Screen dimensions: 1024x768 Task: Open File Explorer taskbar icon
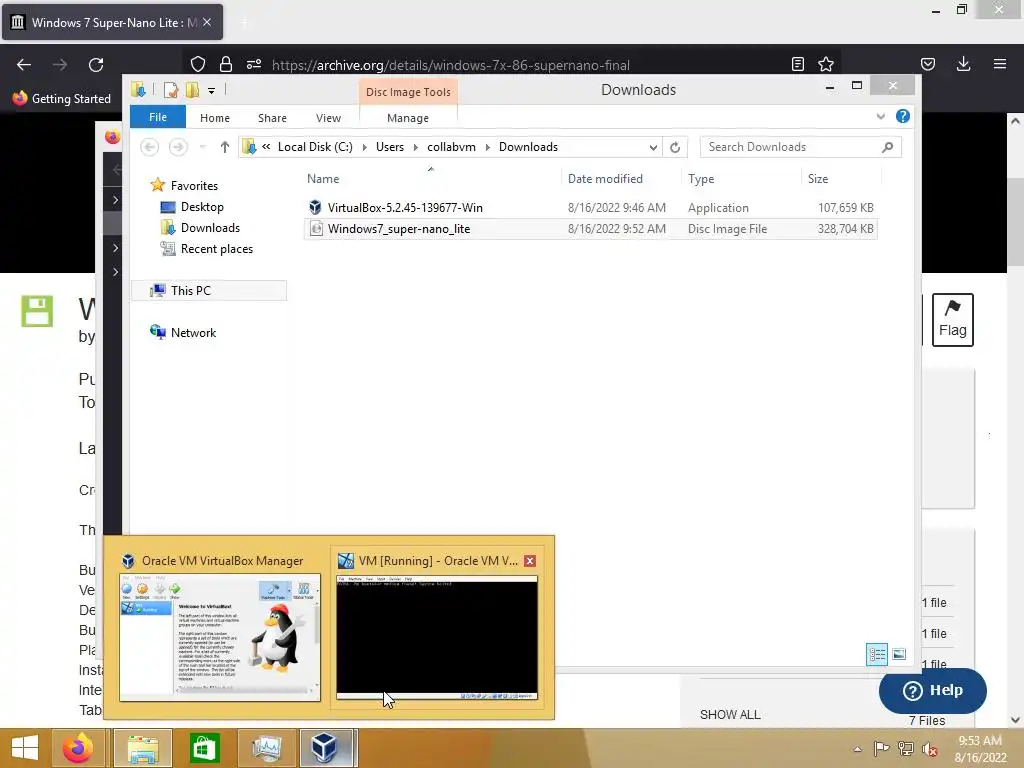143,748
